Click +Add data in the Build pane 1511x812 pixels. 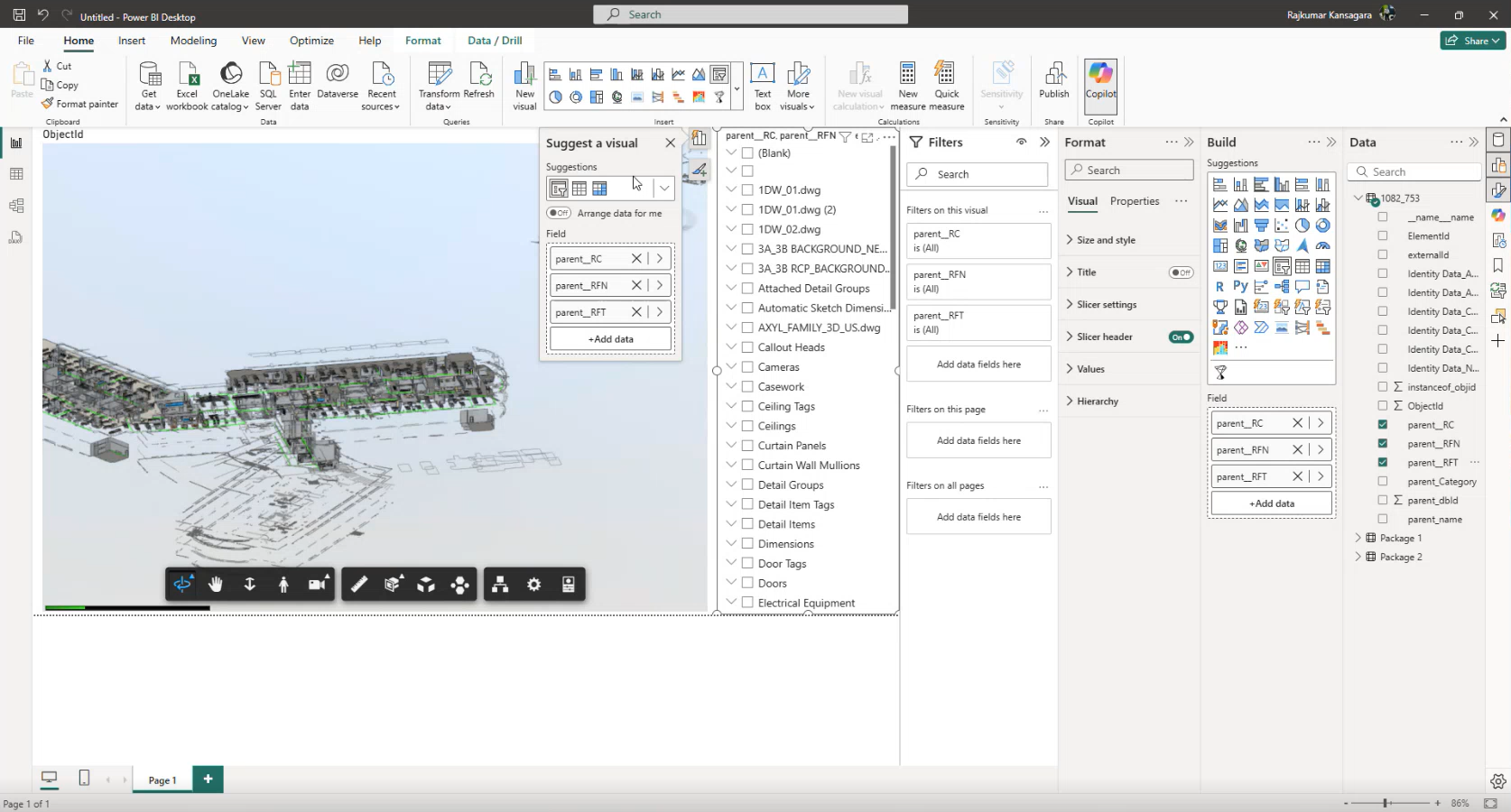(x=1271, y=503)
